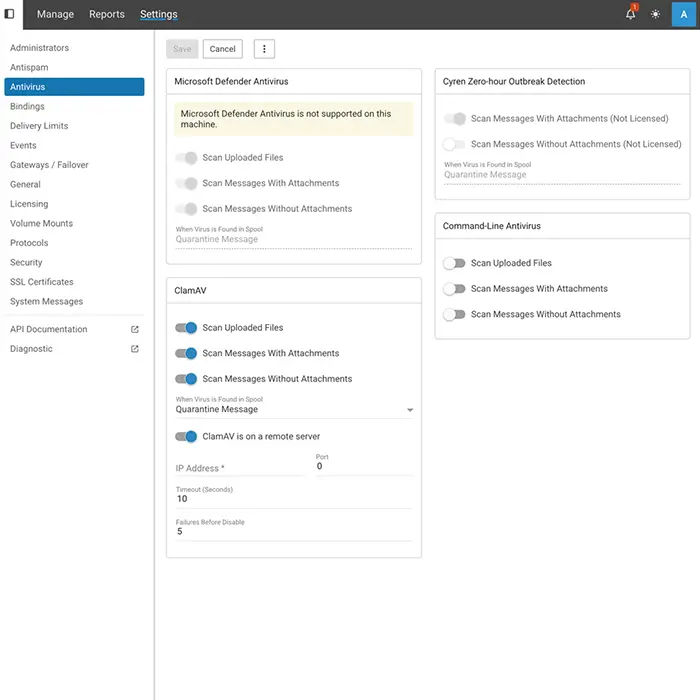Image resolution: width=700 pixels, height=700 pixels.
Task: Click the Microsoft Defender Antivirus card title
Action: point(231,81)
